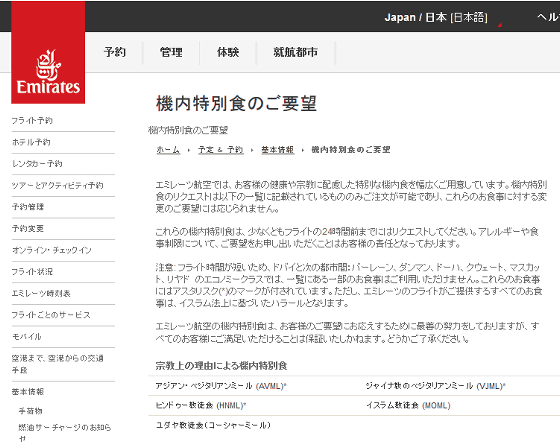Click the ホーム breadcrumb link
The image size is (560, 442).
click(168, 150)
